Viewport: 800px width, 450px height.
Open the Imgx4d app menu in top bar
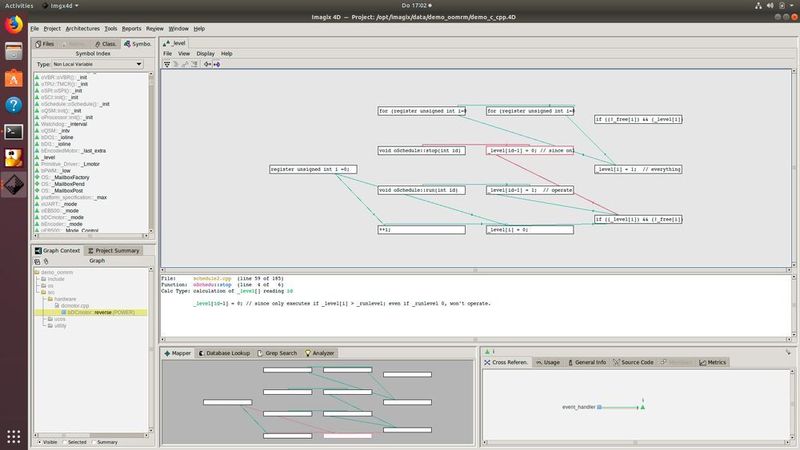coord(61,6)
